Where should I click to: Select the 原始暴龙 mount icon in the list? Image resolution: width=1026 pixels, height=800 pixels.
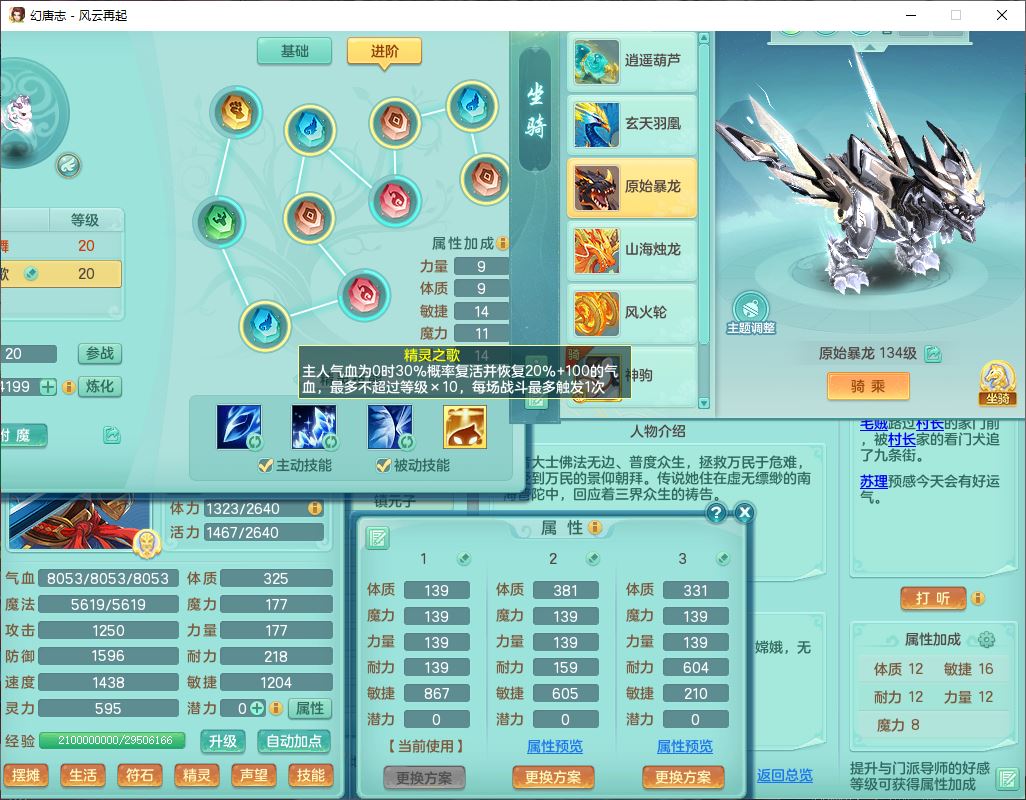(x=597, y=187)
